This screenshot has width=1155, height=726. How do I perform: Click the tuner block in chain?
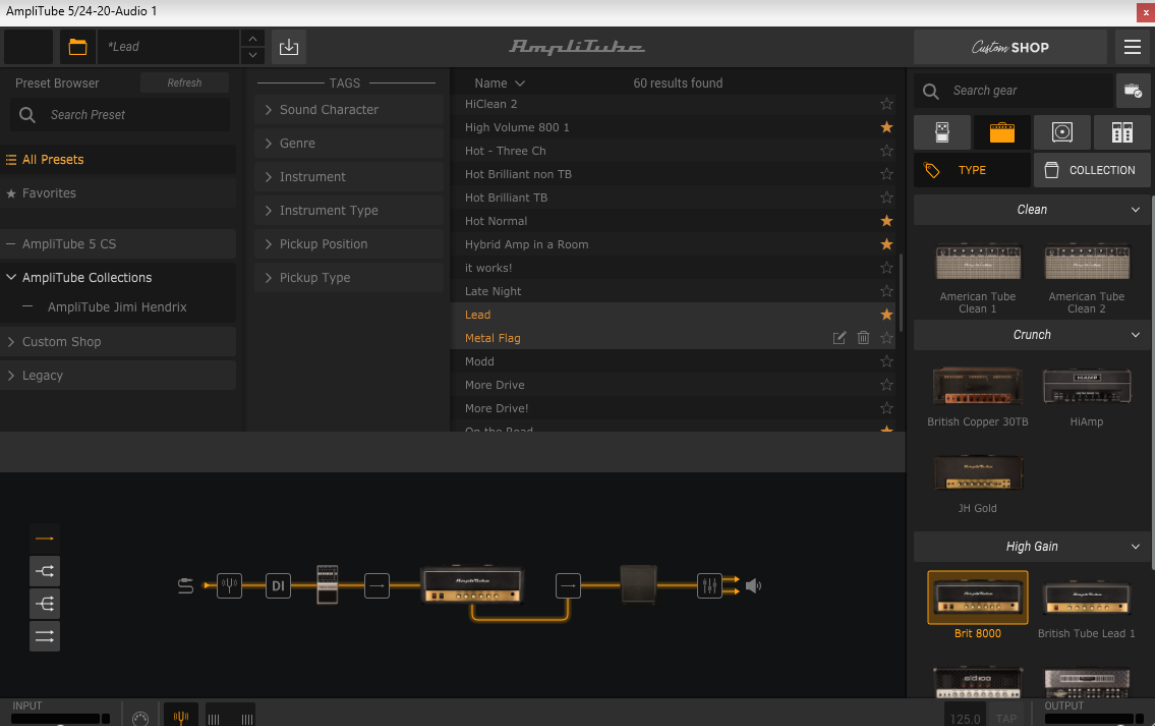pyautogui.click(x=229, y=586)
